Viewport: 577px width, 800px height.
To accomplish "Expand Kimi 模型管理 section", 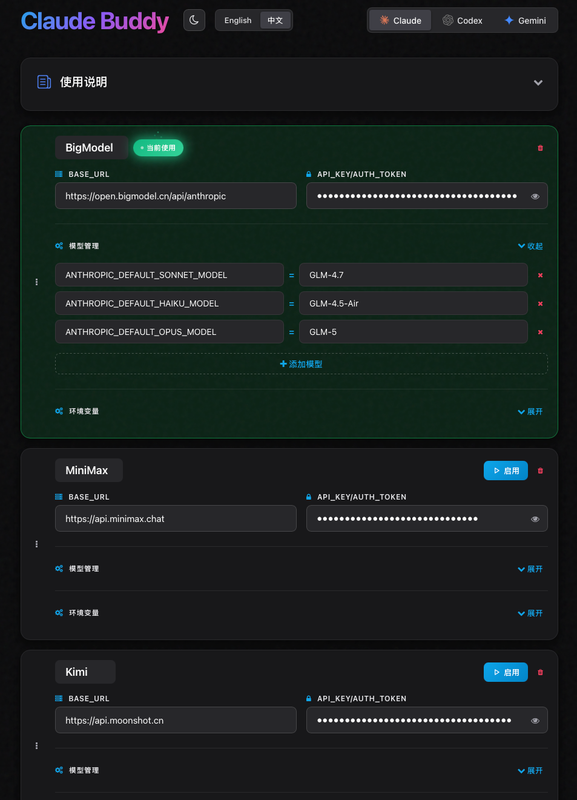I will [530, 770].
